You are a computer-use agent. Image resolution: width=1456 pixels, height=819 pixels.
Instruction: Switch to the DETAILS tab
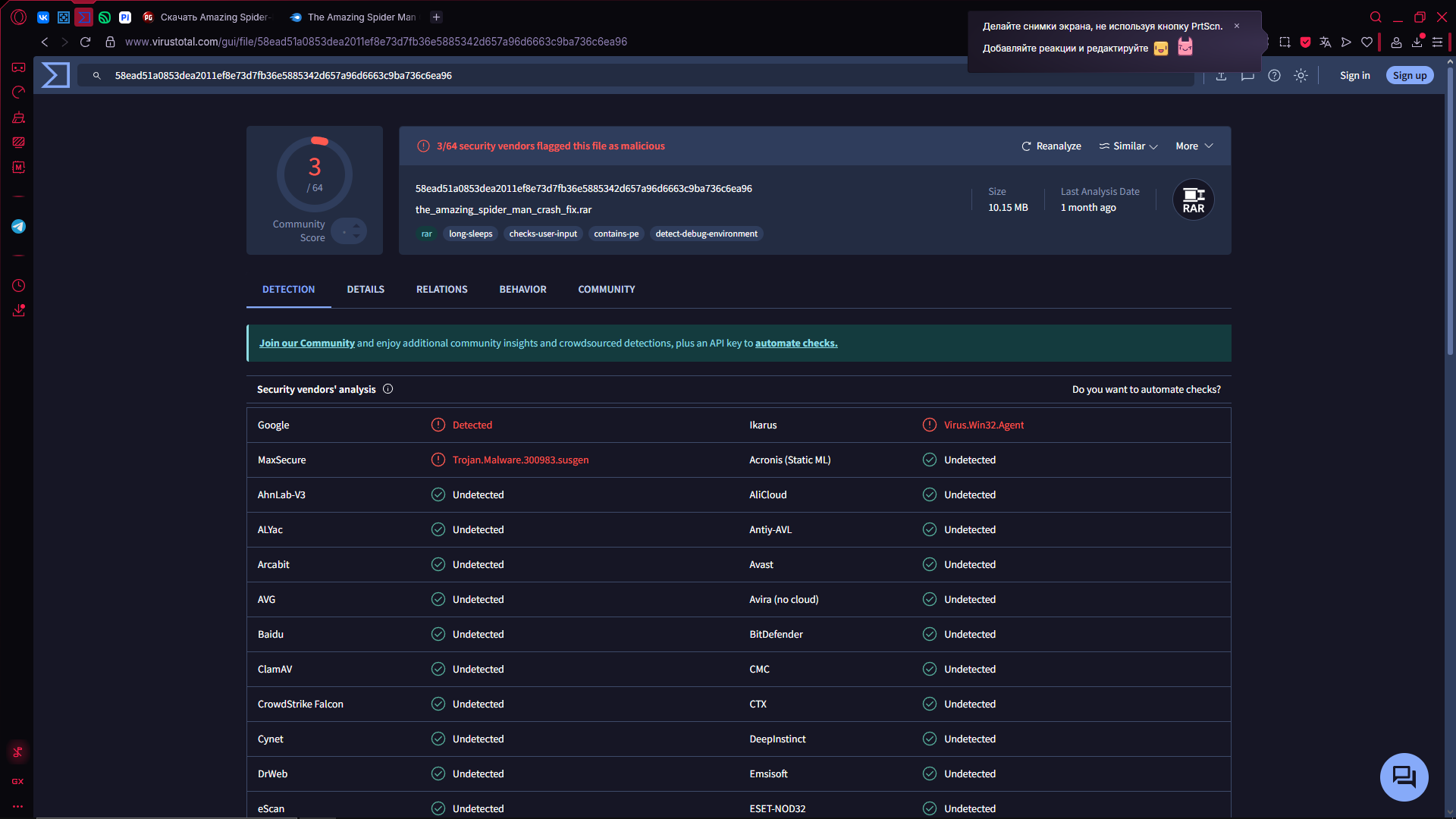tap(366, 289)
